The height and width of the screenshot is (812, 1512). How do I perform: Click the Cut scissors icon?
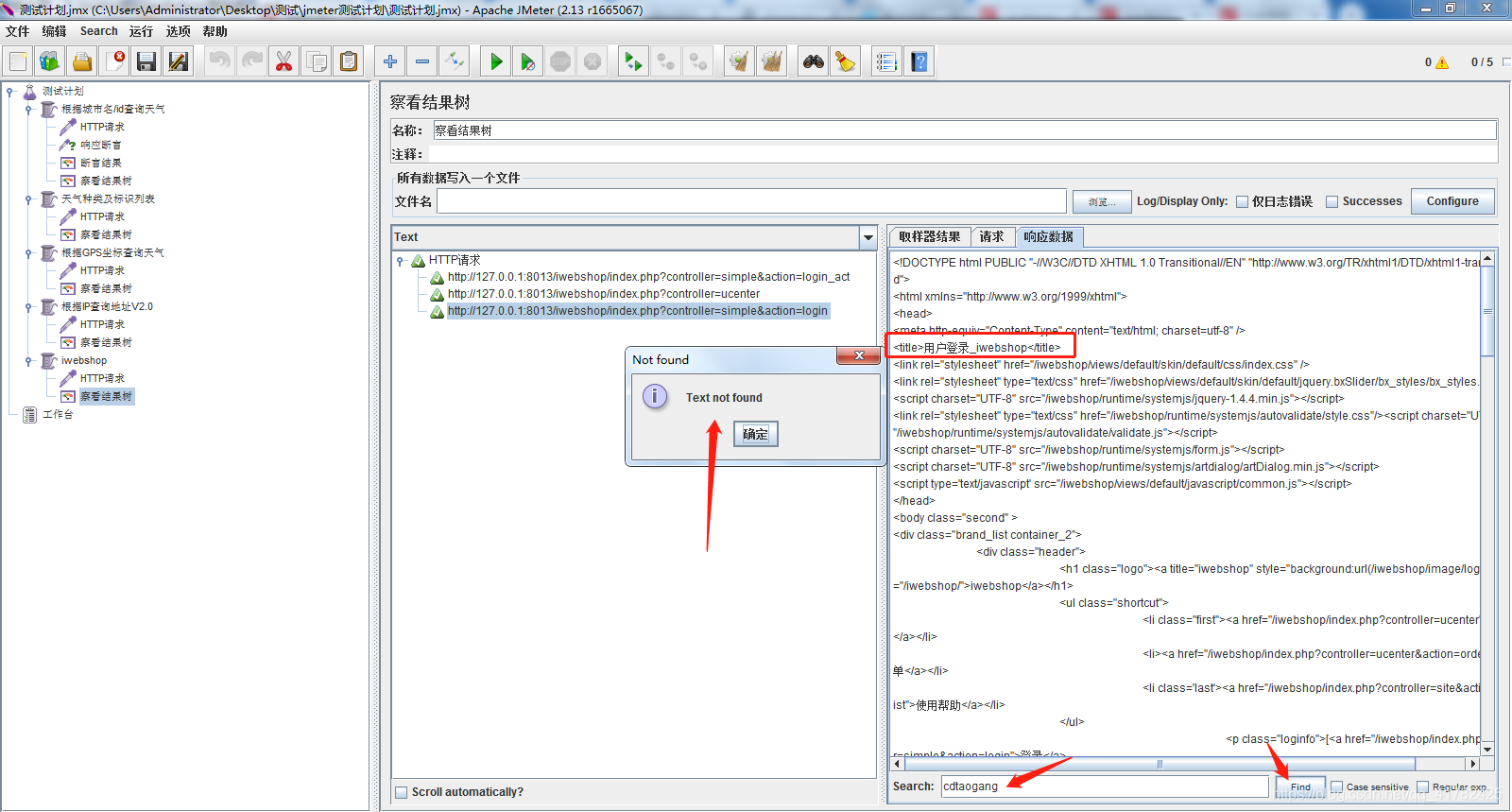point(283,62)
